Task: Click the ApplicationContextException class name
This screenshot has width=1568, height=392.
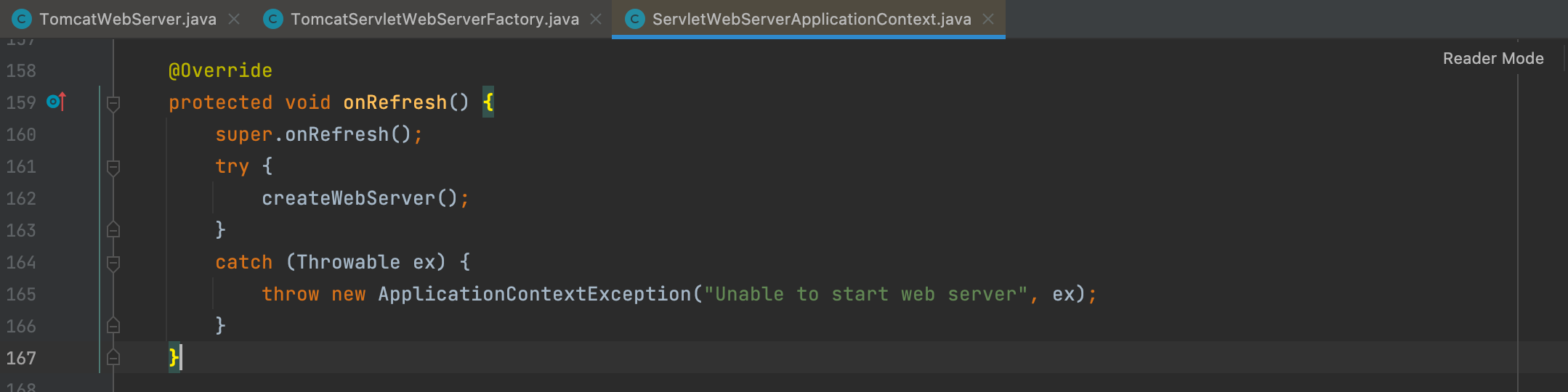Action: (x=535, y=294)
